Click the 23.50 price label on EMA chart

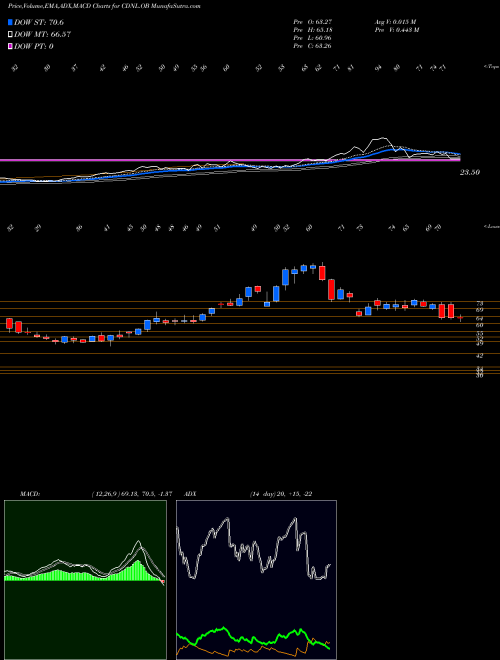(x=470, y=172)
